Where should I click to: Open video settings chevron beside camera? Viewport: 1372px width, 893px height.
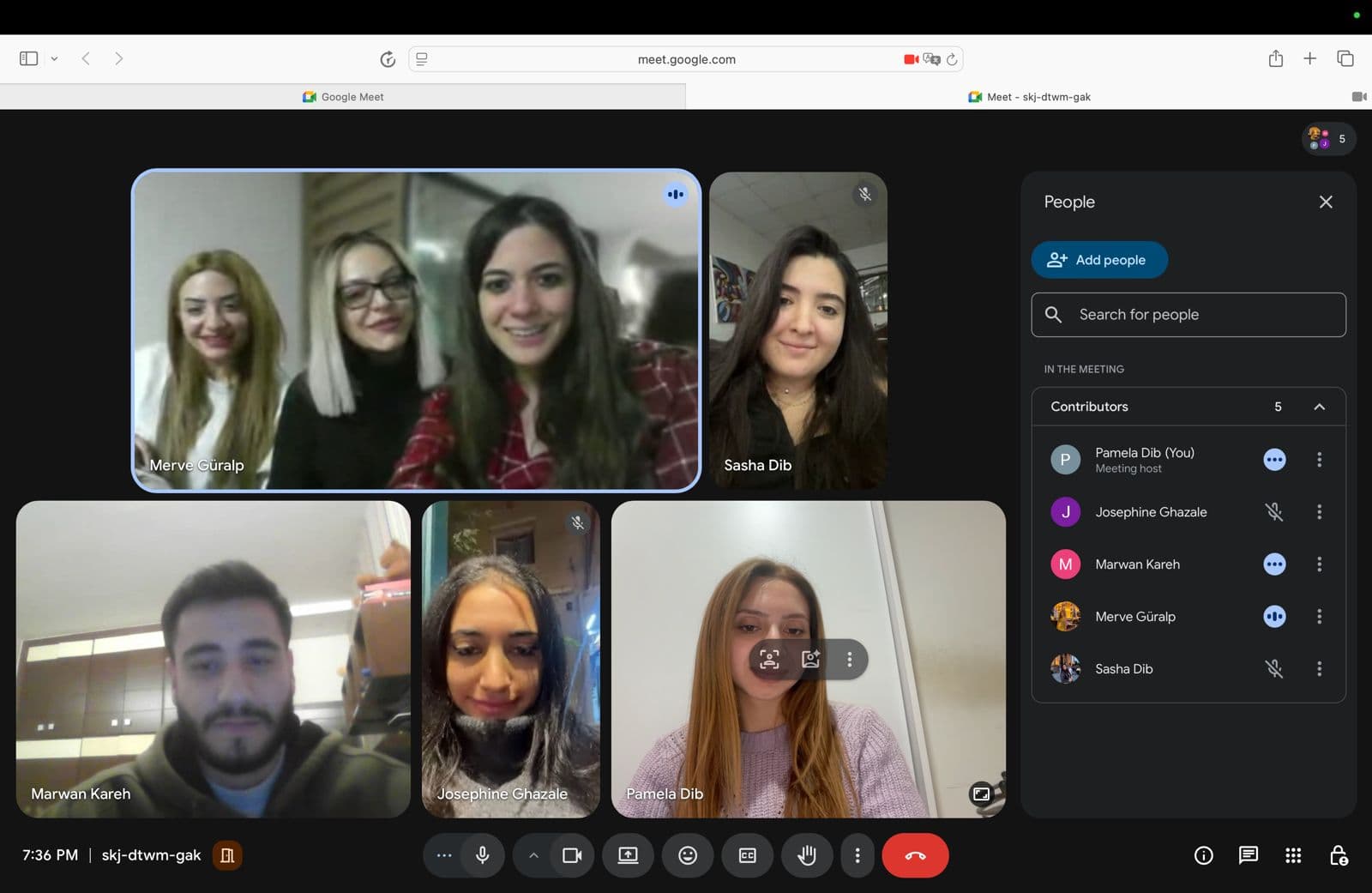pos(533,855)
